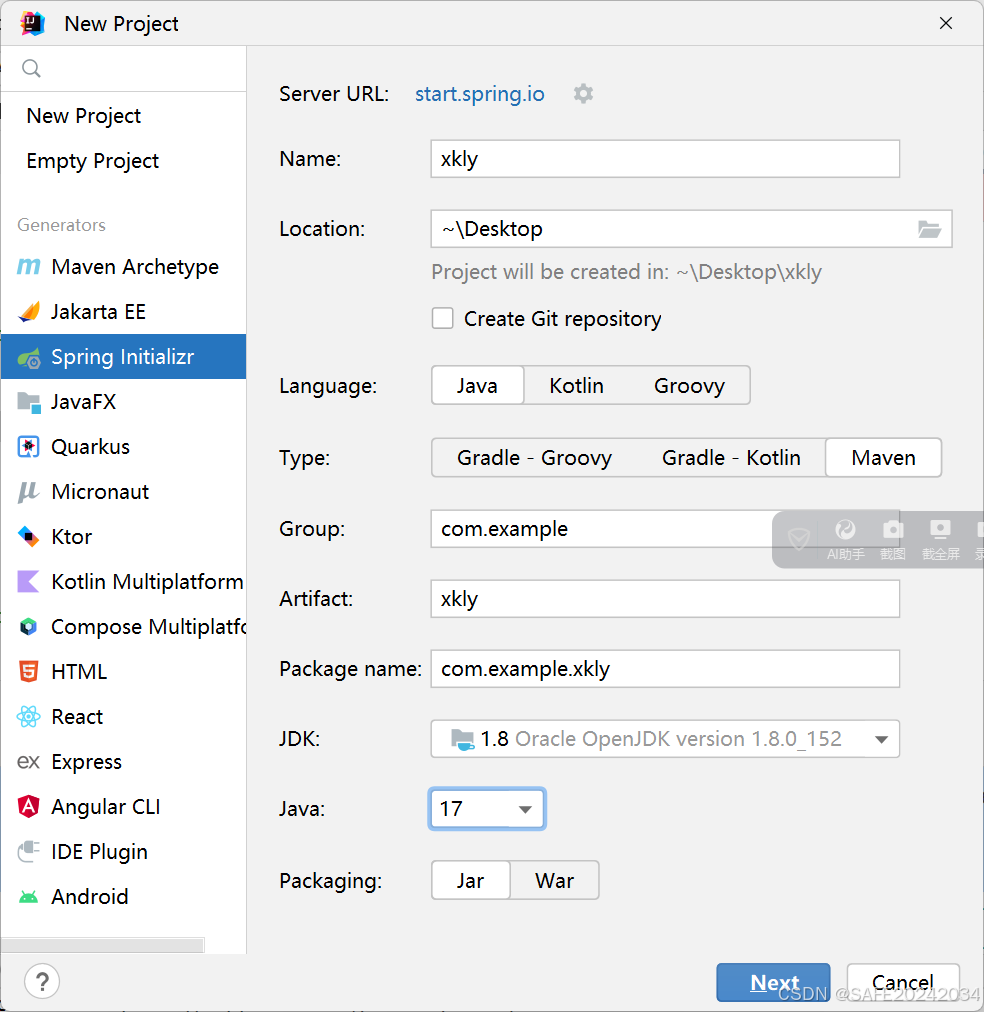Select Kotlin as the project language
This screenshot has width=984, height=1012.
(x=576, y=385)
